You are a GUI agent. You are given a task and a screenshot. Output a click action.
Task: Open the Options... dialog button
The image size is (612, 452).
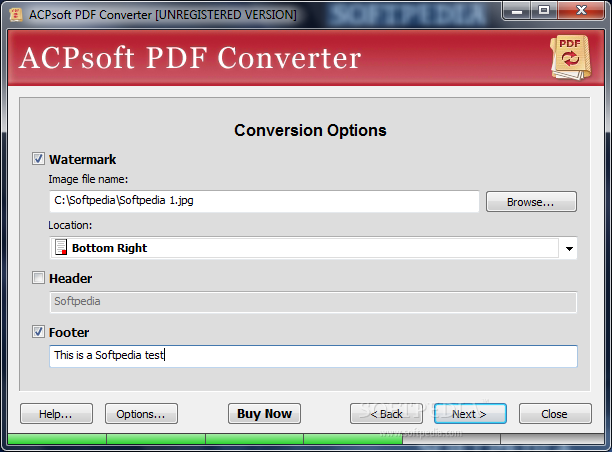(x=141, y=414)
